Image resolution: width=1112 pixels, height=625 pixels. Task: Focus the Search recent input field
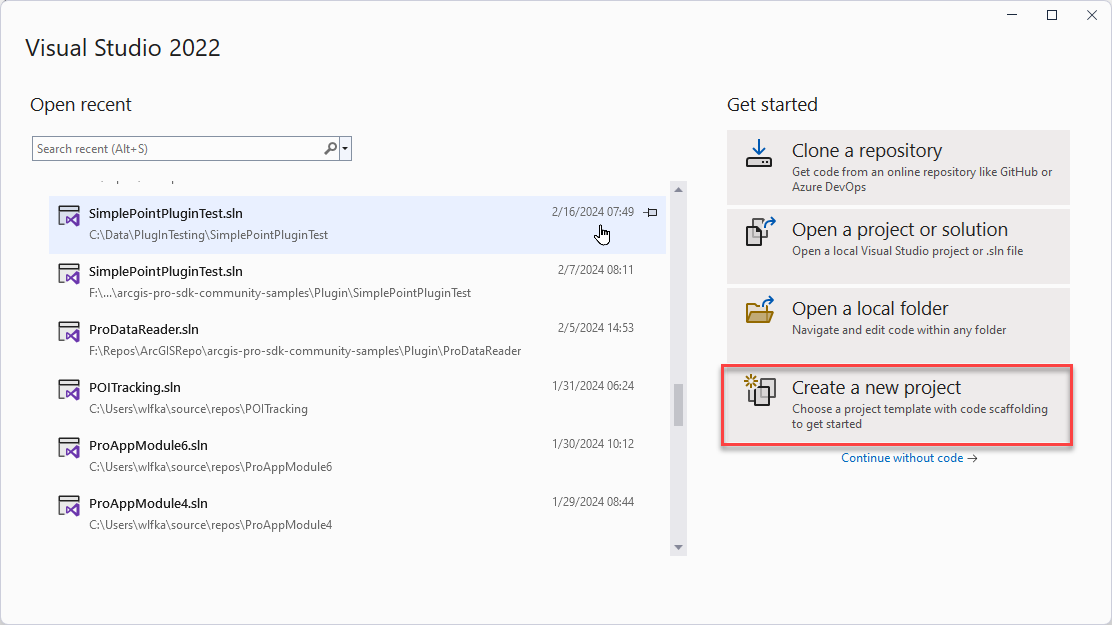177,149
